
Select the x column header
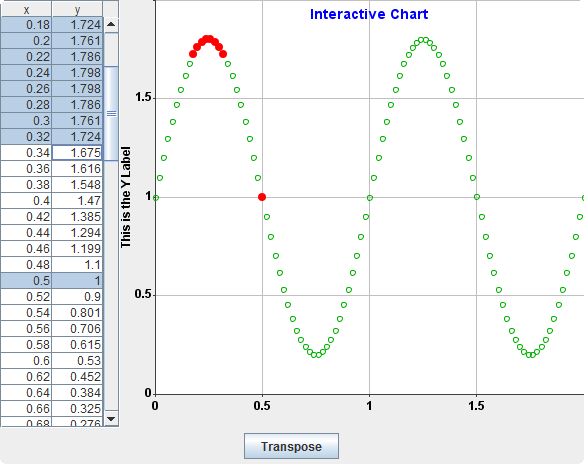coord(26,9)
